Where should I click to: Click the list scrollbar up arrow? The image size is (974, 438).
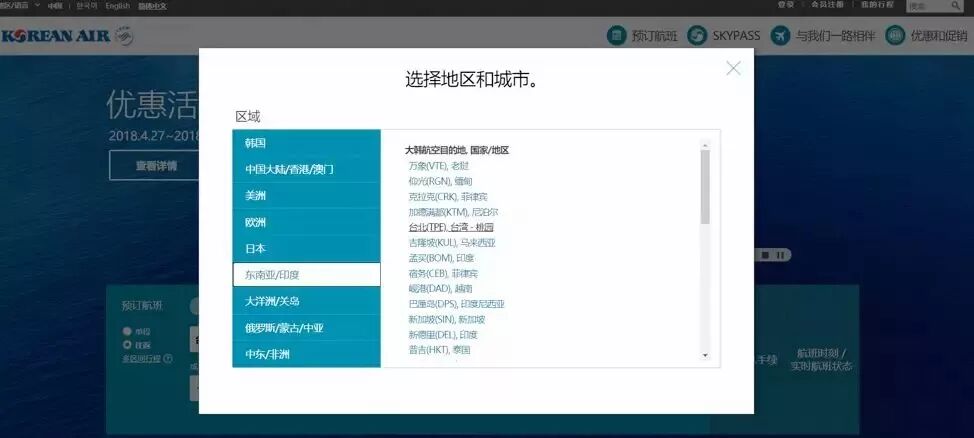coord(705,145)
